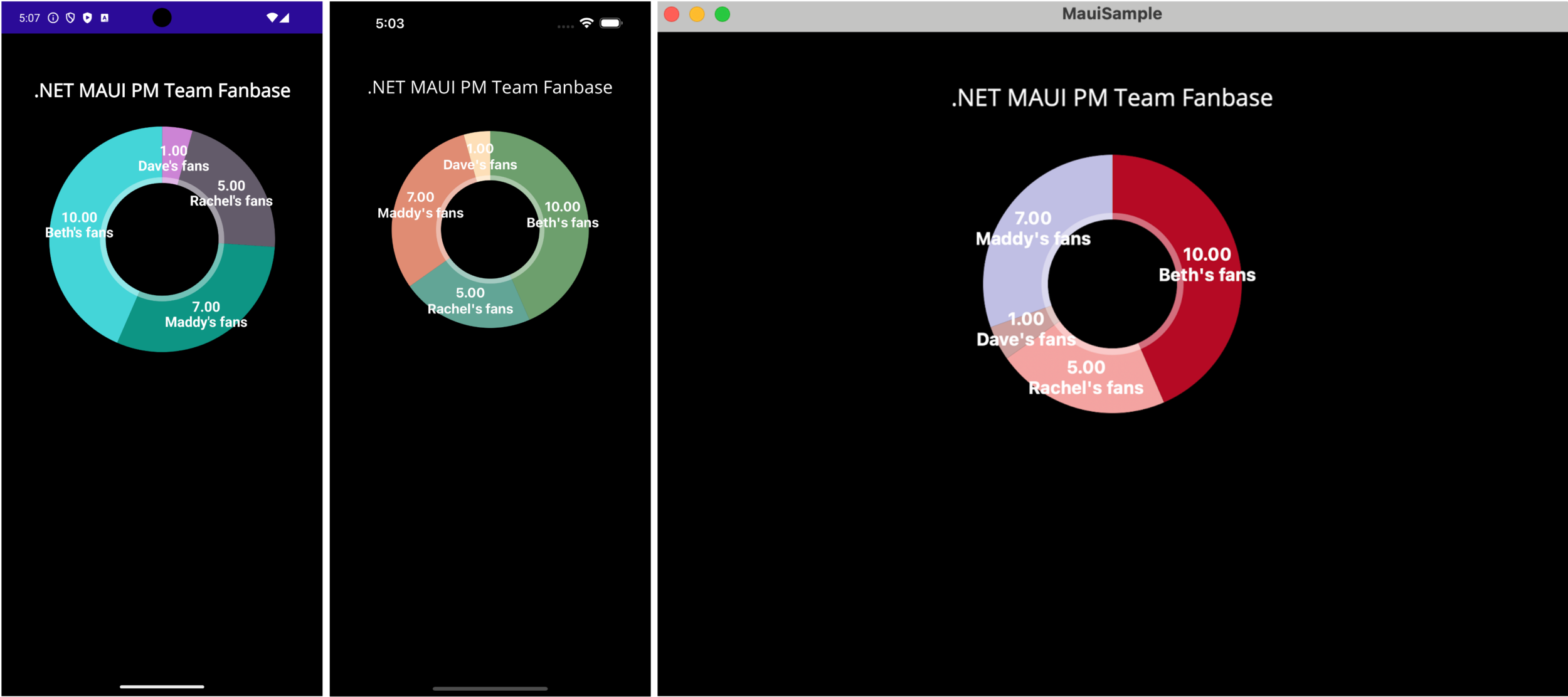Click the MauiSample window title
Image resolution: width=1568 pixels, height=697 pixels.
(1111, 14)
